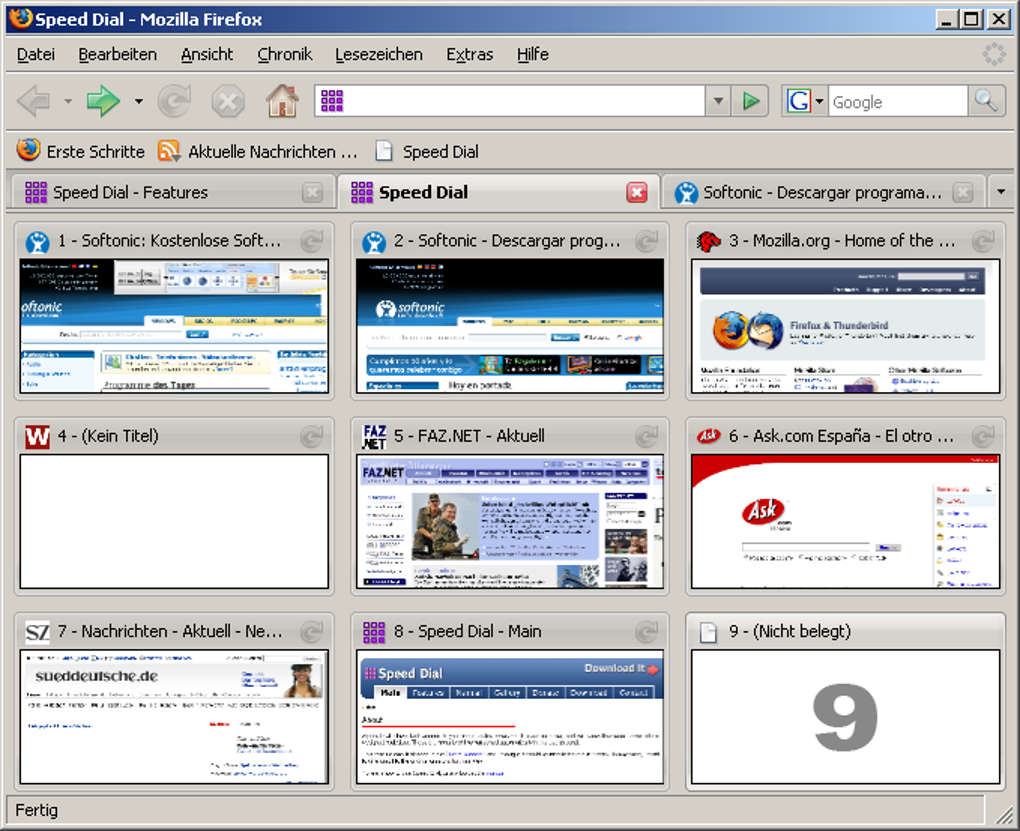Open Erste Schritte bookmark
The width and height of the screenshot is (1020, 831).
[81, 151]
